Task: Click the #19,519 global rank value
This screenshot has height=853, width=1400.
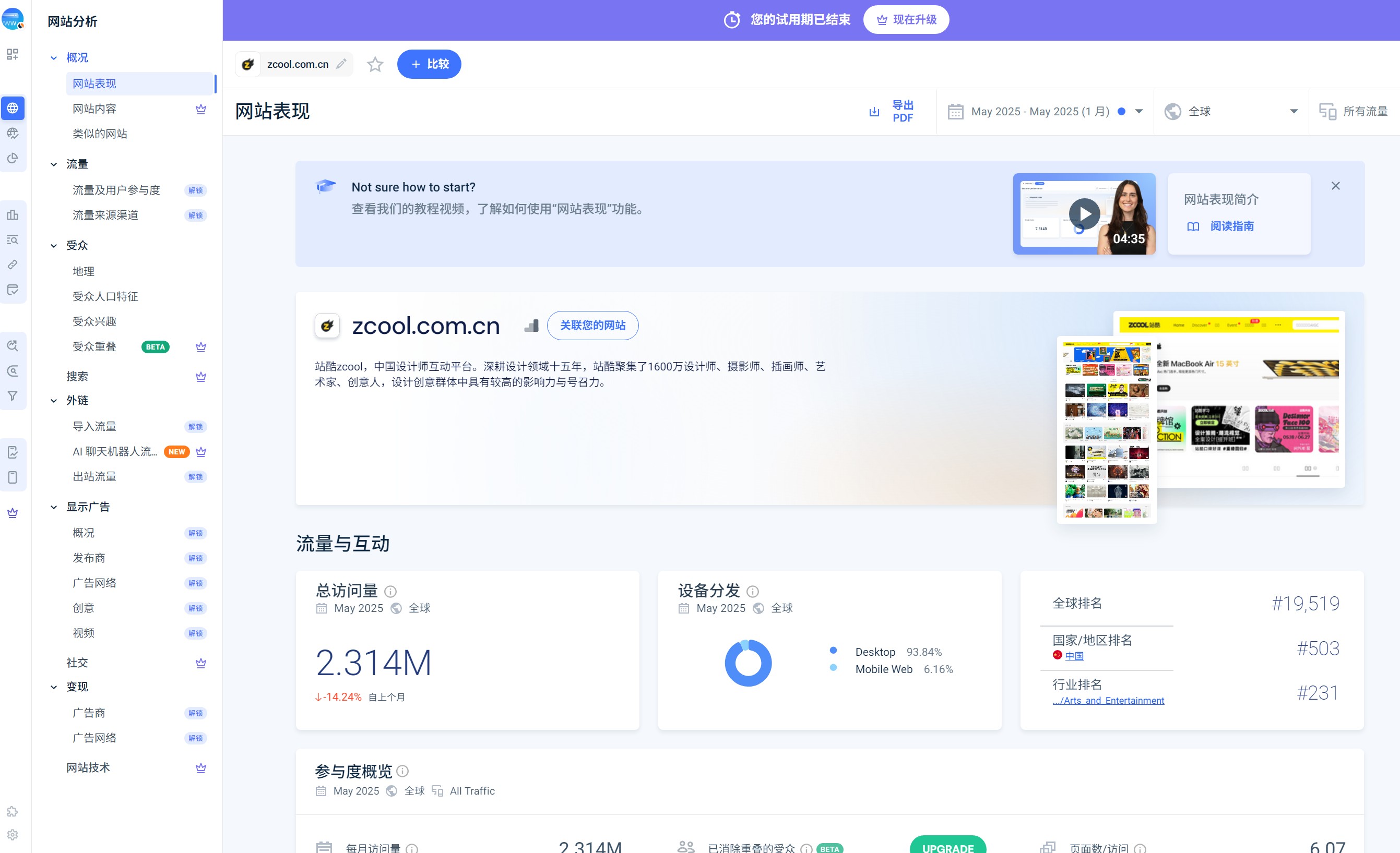Action: (x=1305, y=603)
